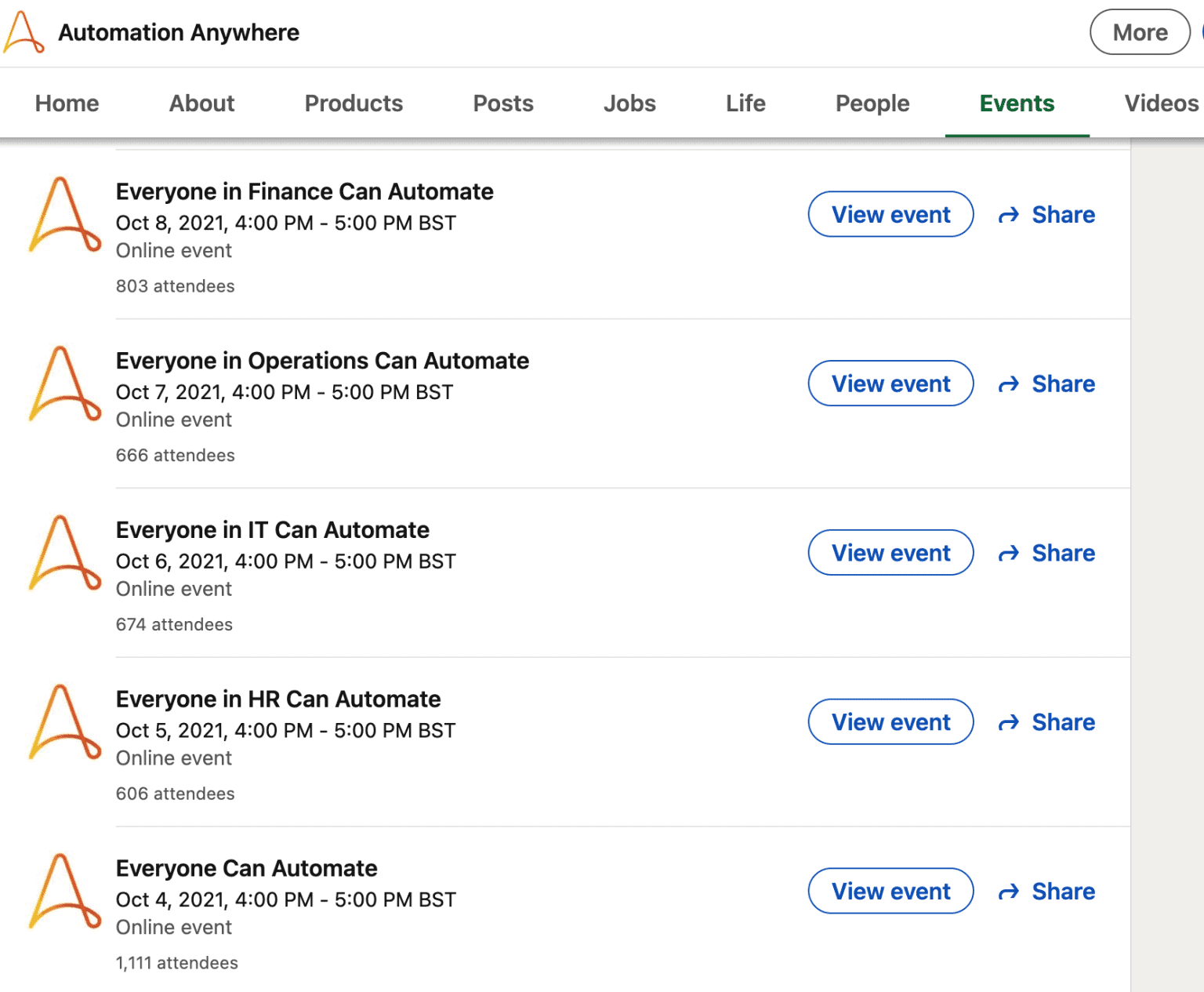Open the People tab
1204x992 pixels.
(x=872, y=104)
